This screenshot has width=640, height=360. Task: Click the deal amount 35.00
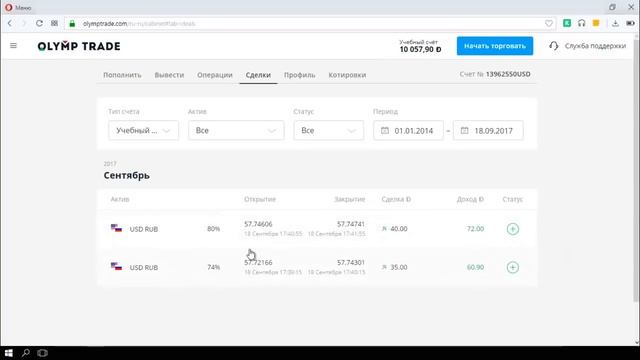[399, 267]
